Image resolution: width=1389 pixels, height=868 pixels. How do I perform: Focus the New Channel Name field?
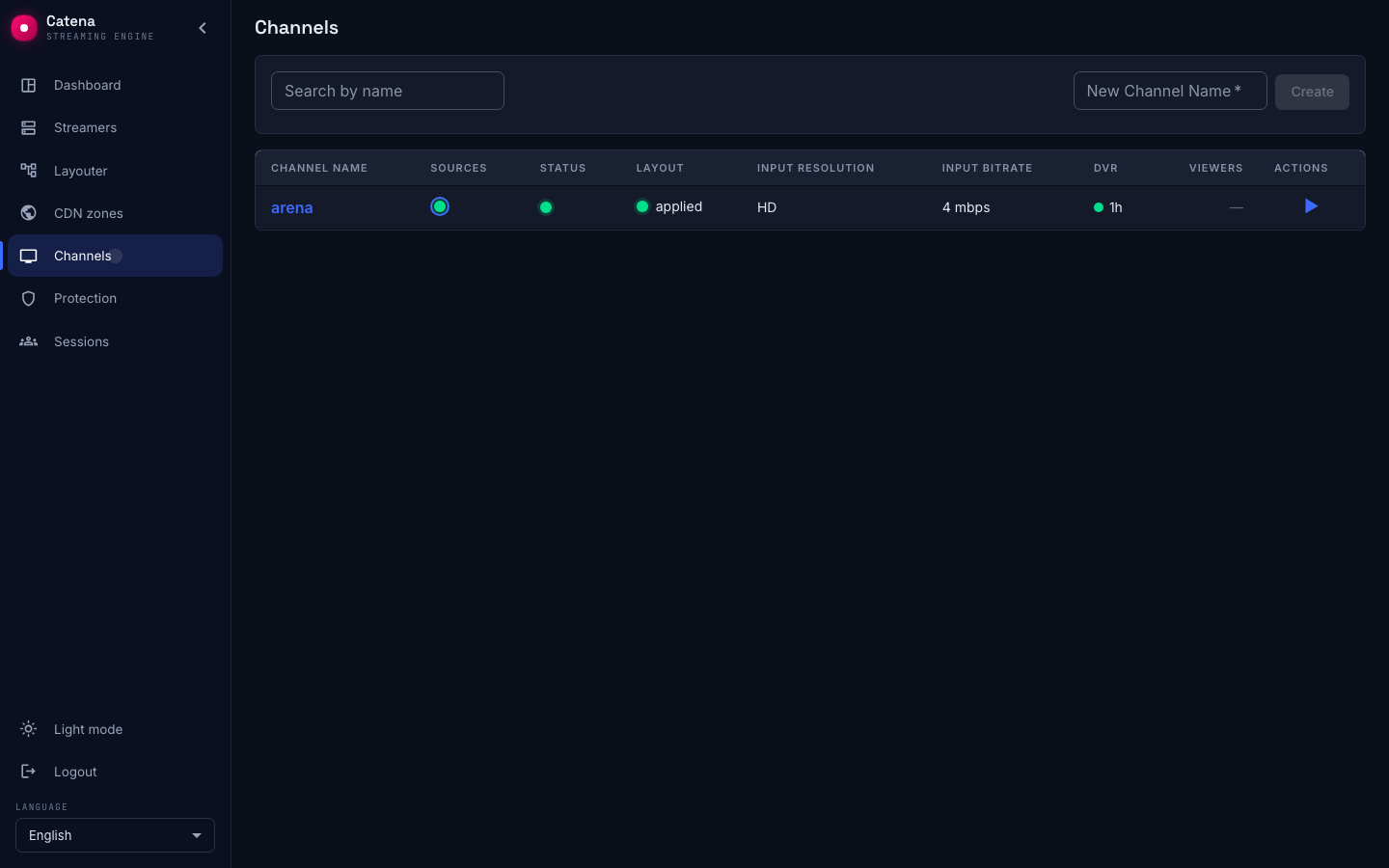pyautogui.click(x=1170, y=91)
